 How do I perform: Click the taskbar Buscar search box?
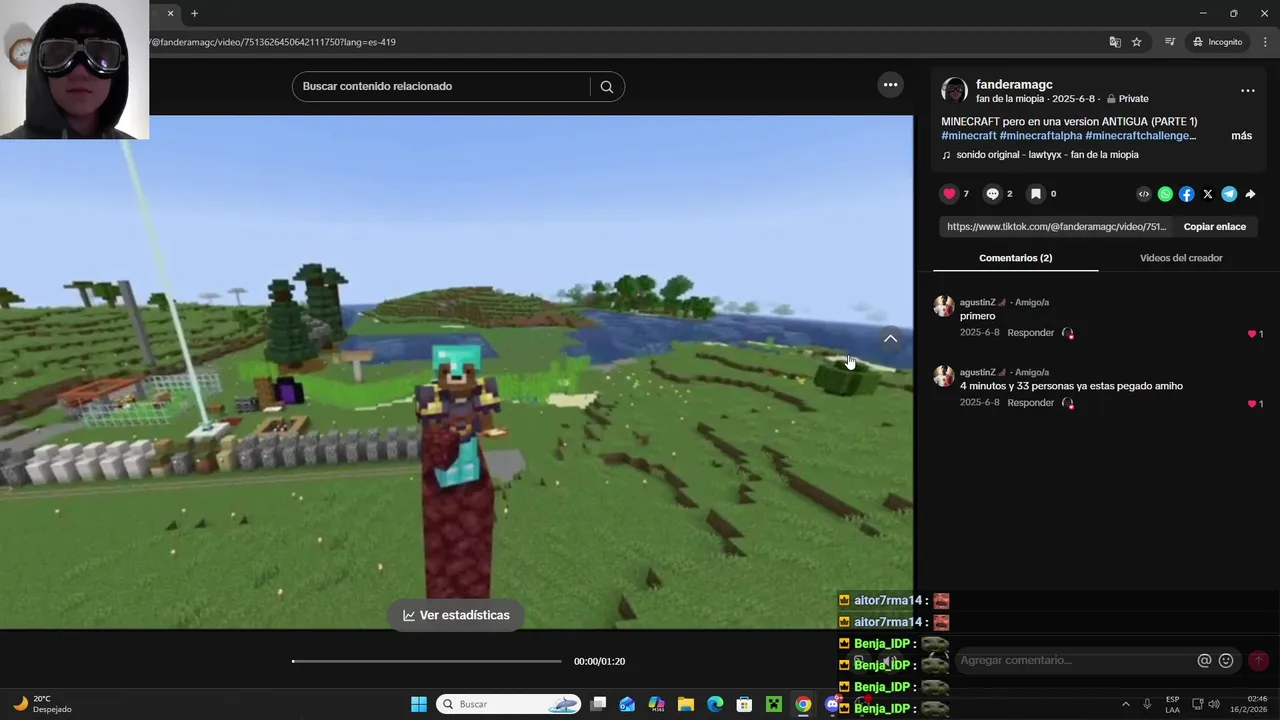click(x=510, y=704)
